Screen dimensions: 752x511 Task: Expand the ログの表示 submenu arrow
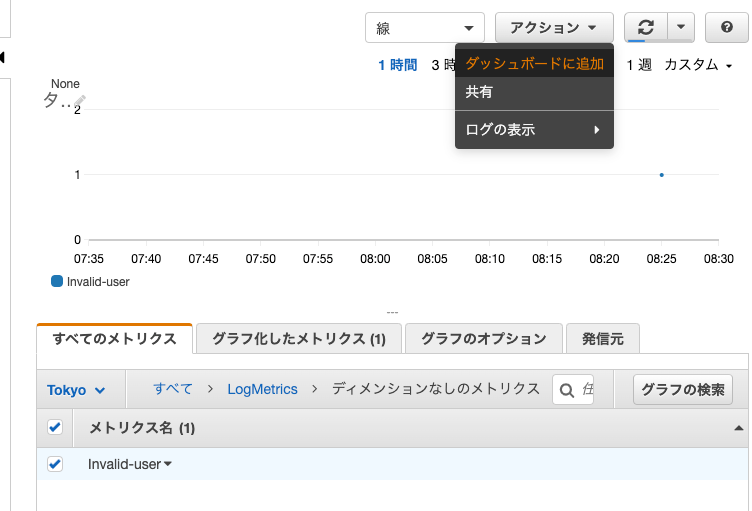pyautogui.click(x=596, y=130)
